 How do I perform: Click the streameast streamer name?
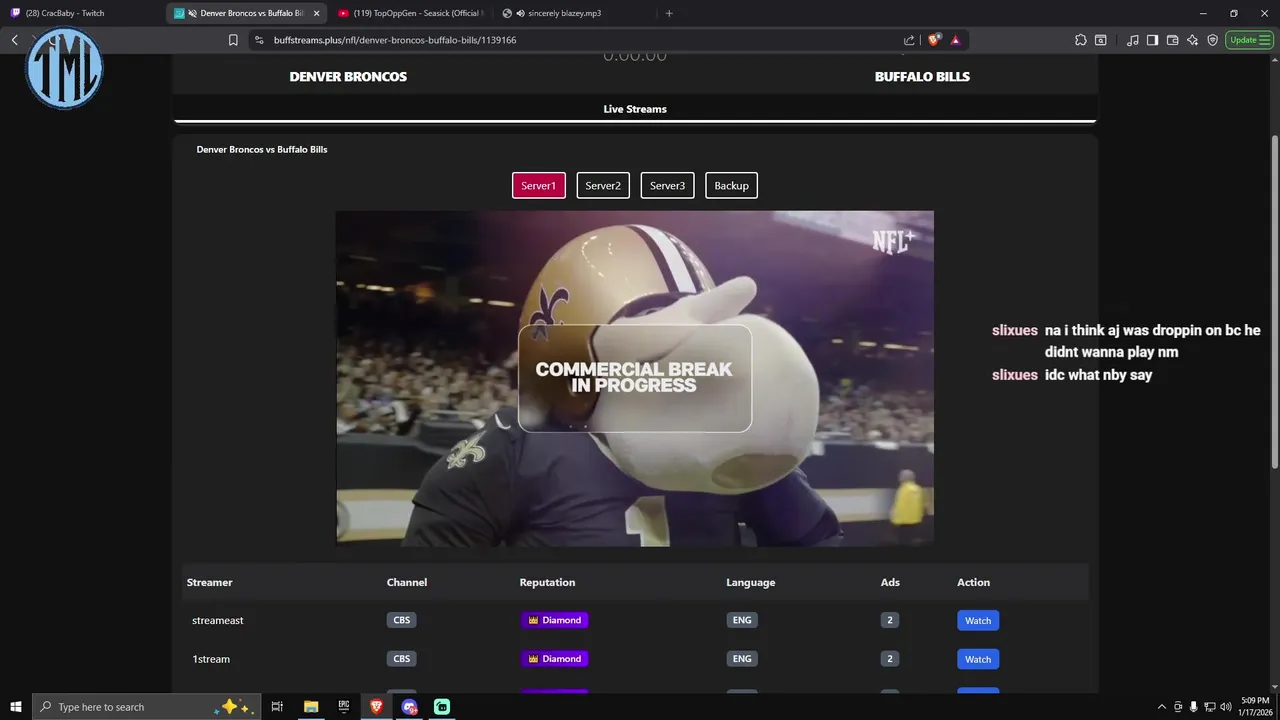[x=218, y=621]
